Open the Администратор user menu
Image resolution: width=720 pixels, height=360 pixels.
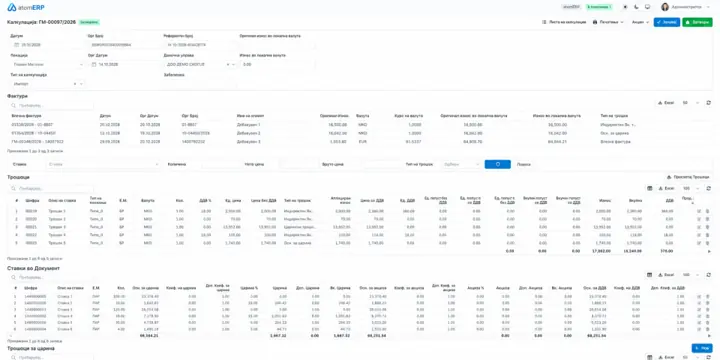[x=686, y=7]
